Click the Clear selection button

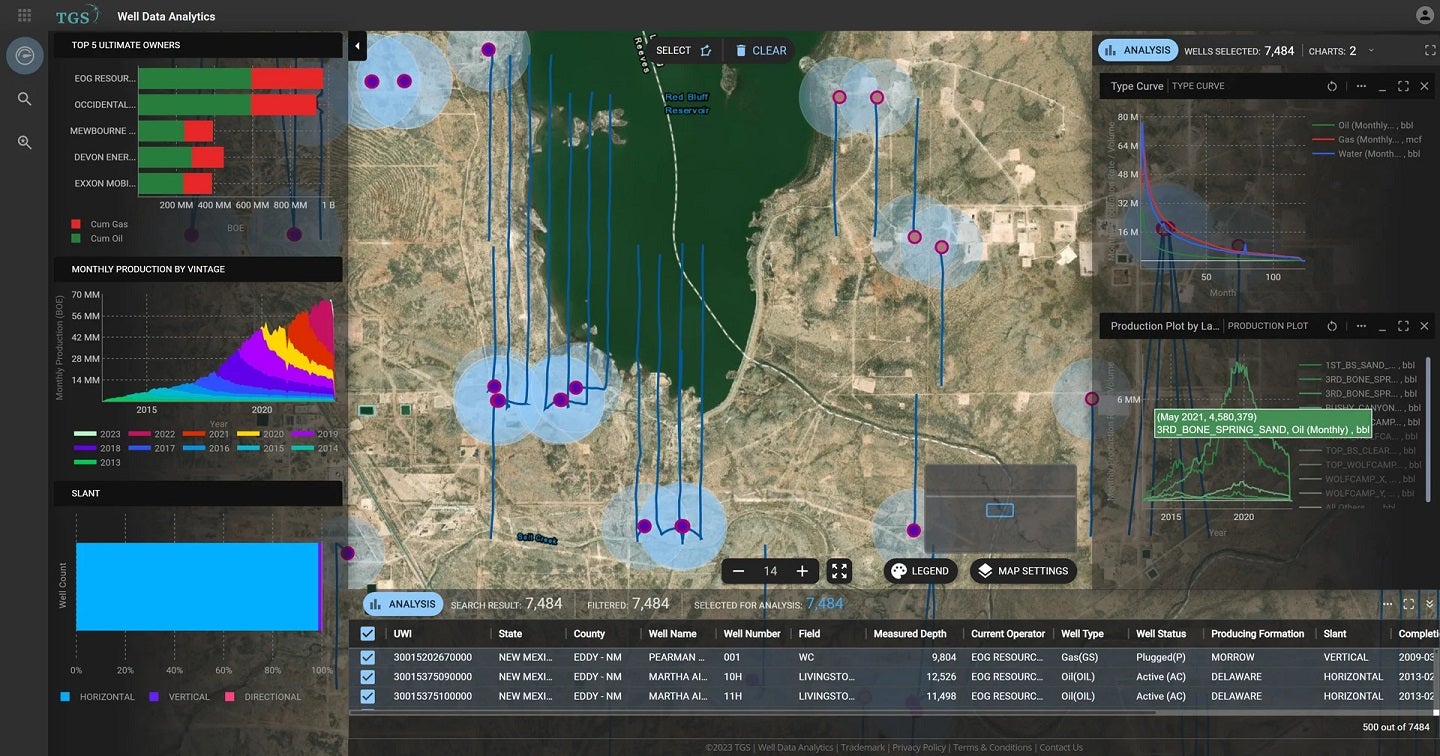(760, 50)
